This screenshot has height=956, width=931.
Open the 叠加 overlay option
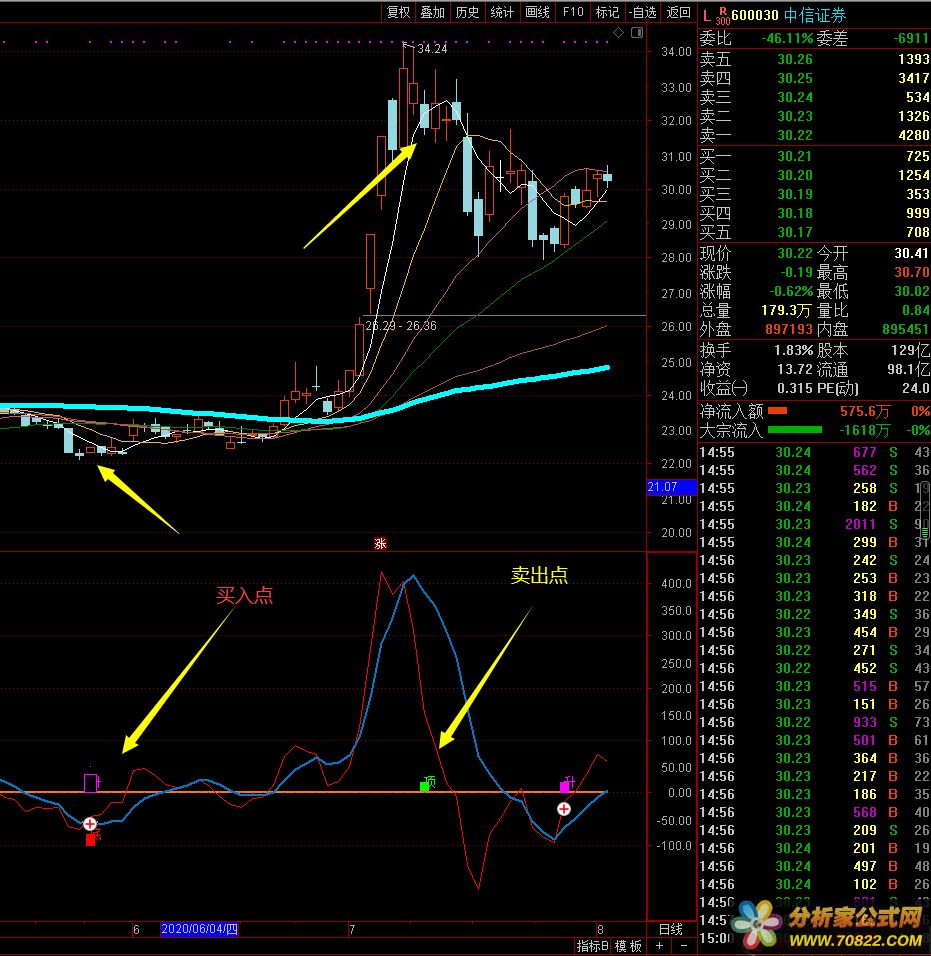coord(433,12)
